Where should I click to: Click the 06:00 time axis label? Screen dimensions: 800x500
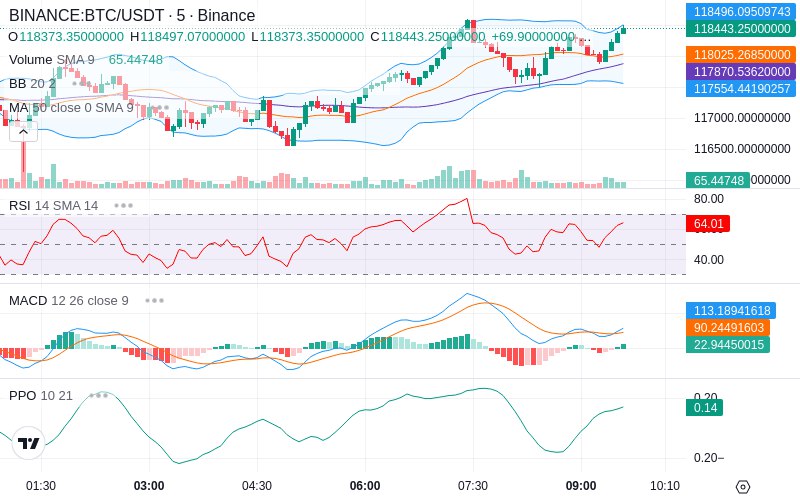pyautogui.click(x=365, y=486)
